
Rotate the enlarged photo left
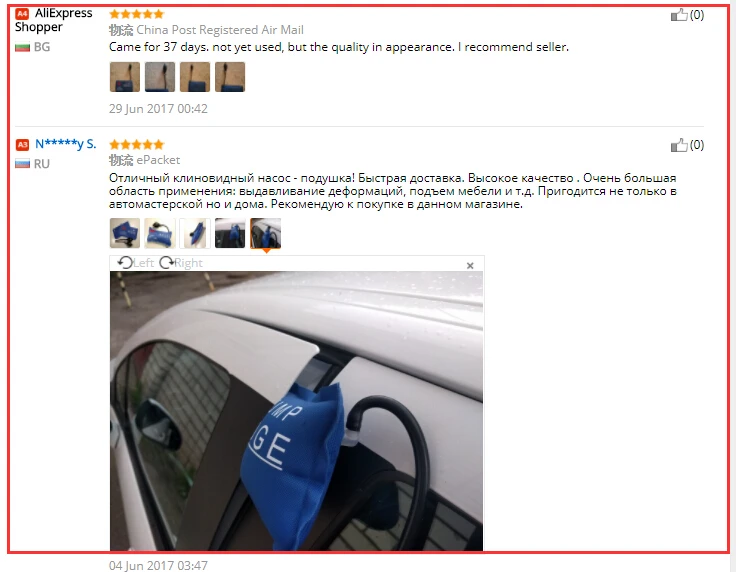tap(135, 263)
